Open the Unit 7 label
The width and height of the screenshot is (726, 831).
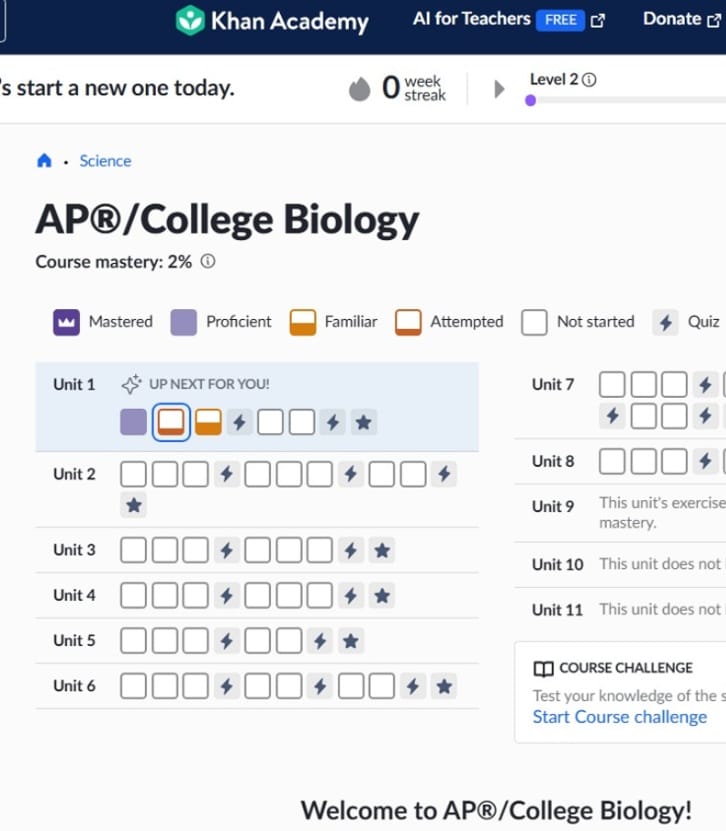[x=553, y=384]
